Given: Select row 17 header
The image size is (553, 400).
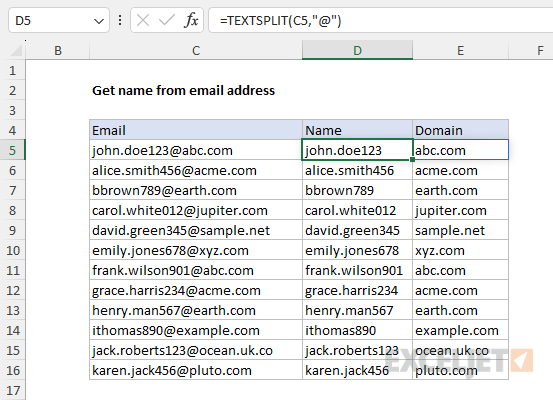Looking at the screenshot, I should 13,390.
